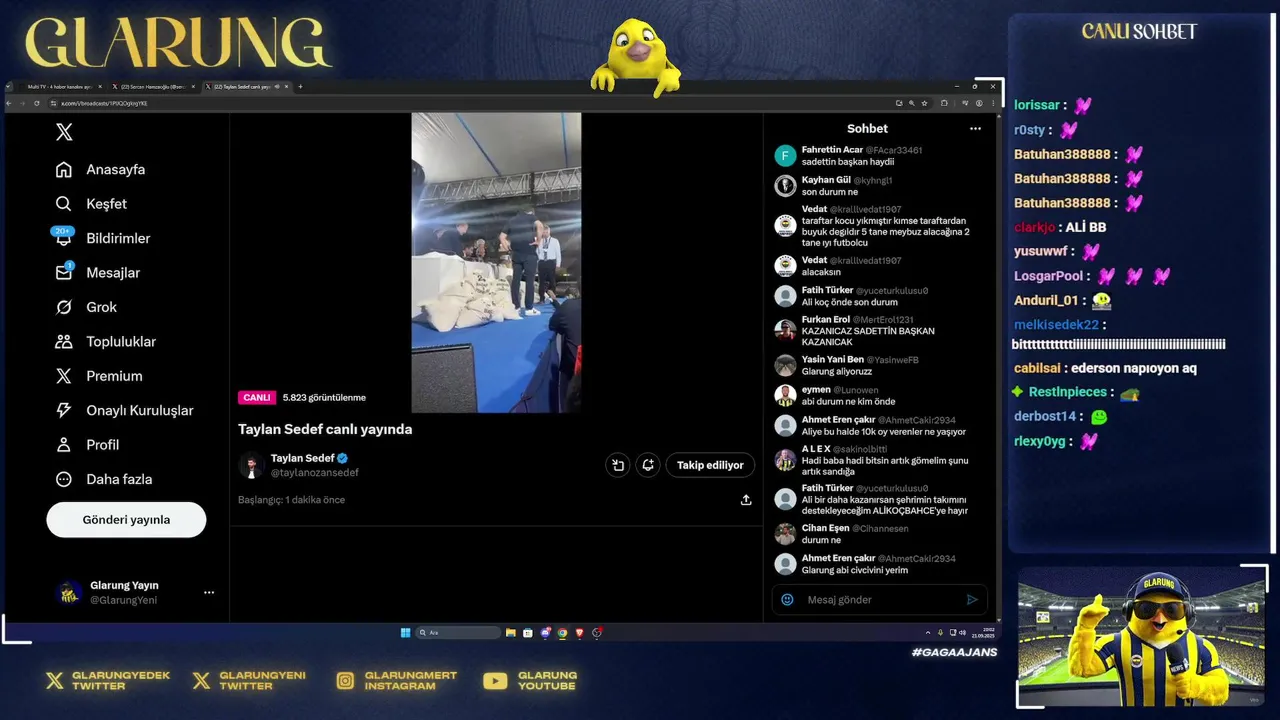Click Yasin Yani Ben username
The width and height of the screenshot is (1280, 720).
click(x=832, y=360)
